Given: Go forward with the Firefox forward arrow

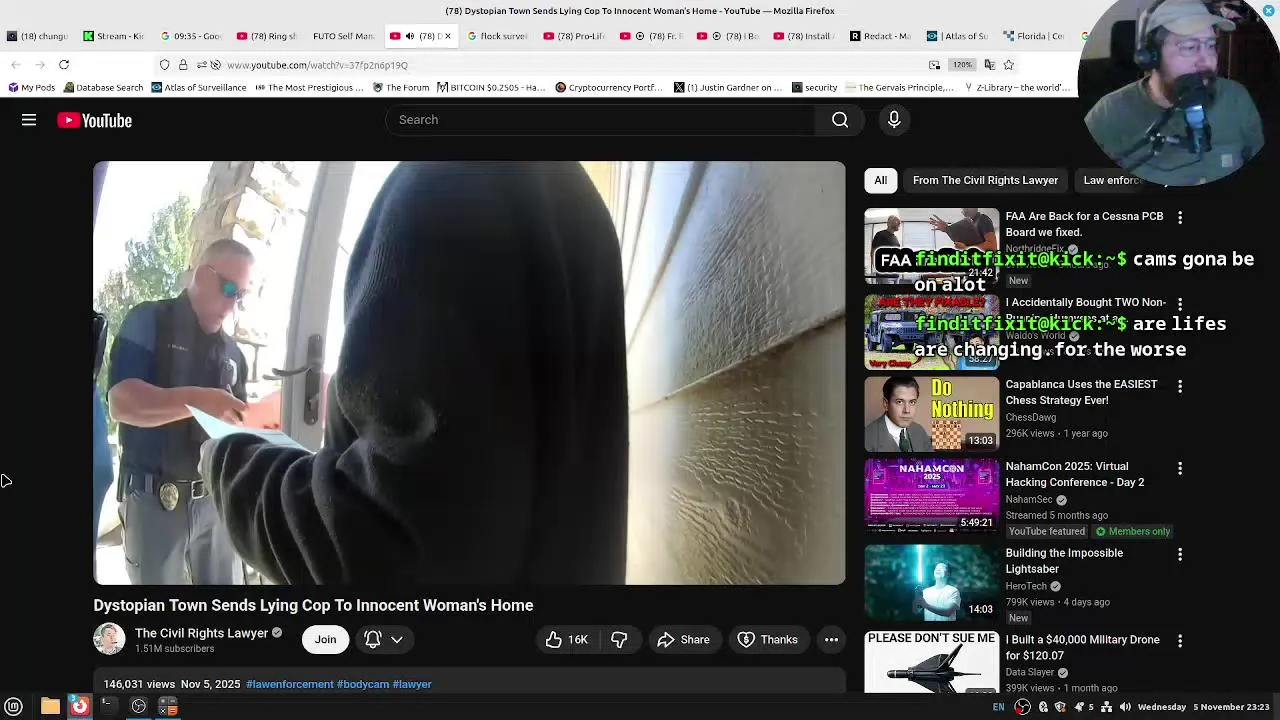Looking at the screenshot, I should (40, 65).
